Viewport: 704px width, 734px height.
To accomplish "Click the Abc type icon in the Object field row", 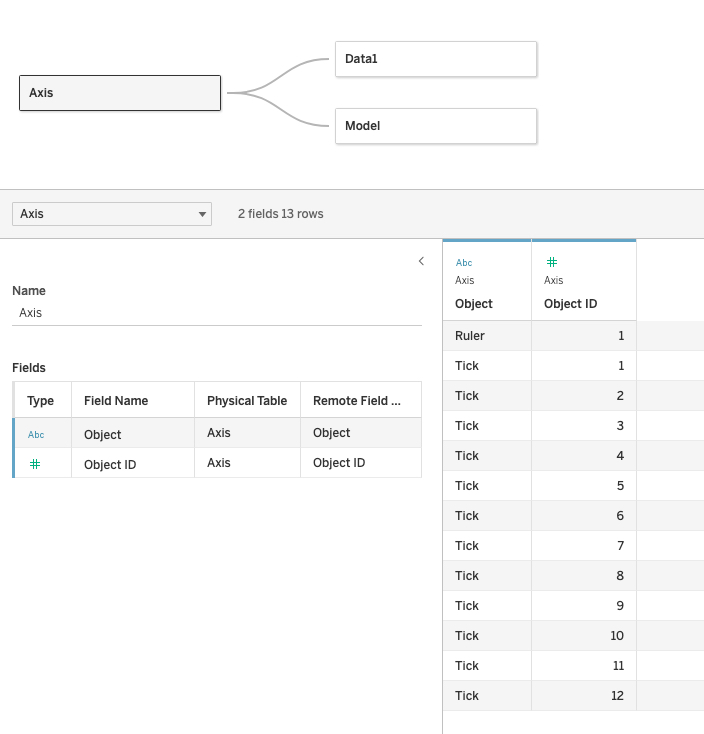I will point(36,435).
